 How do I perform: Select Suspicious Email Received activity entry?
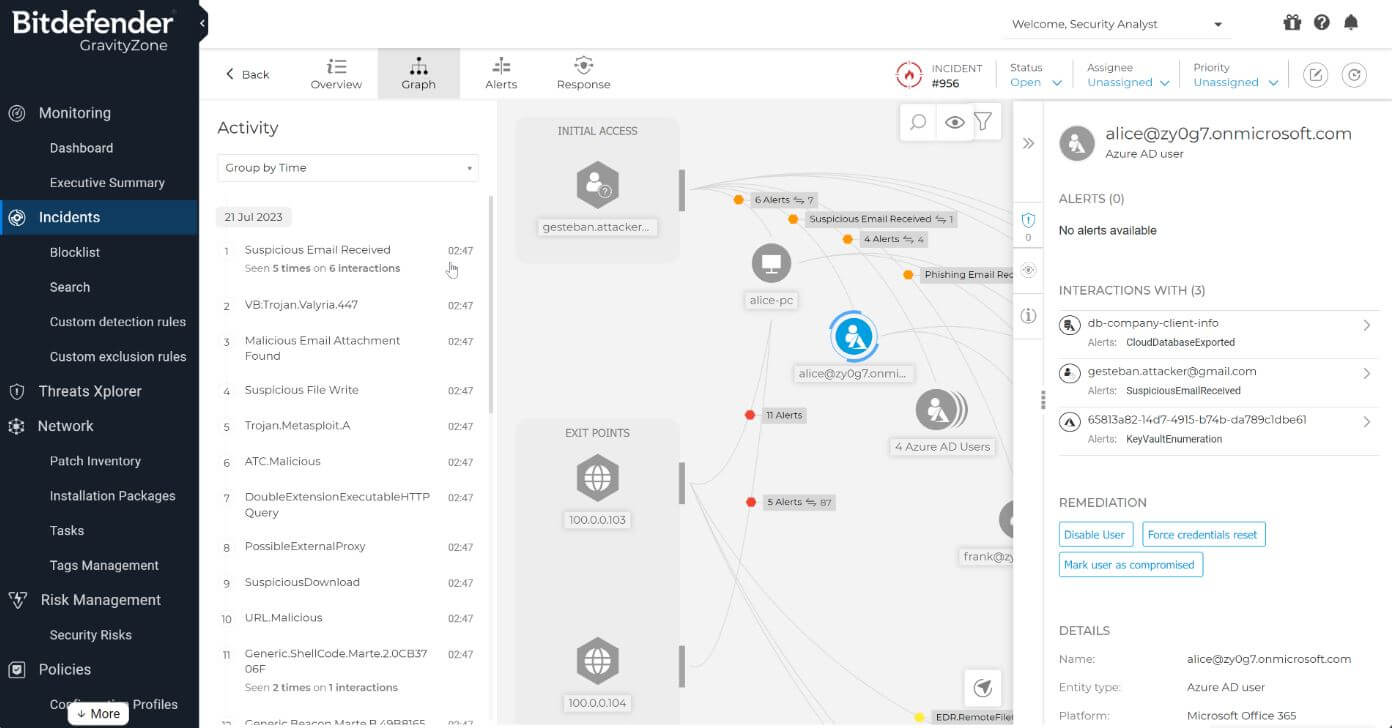tap(318, 250)
